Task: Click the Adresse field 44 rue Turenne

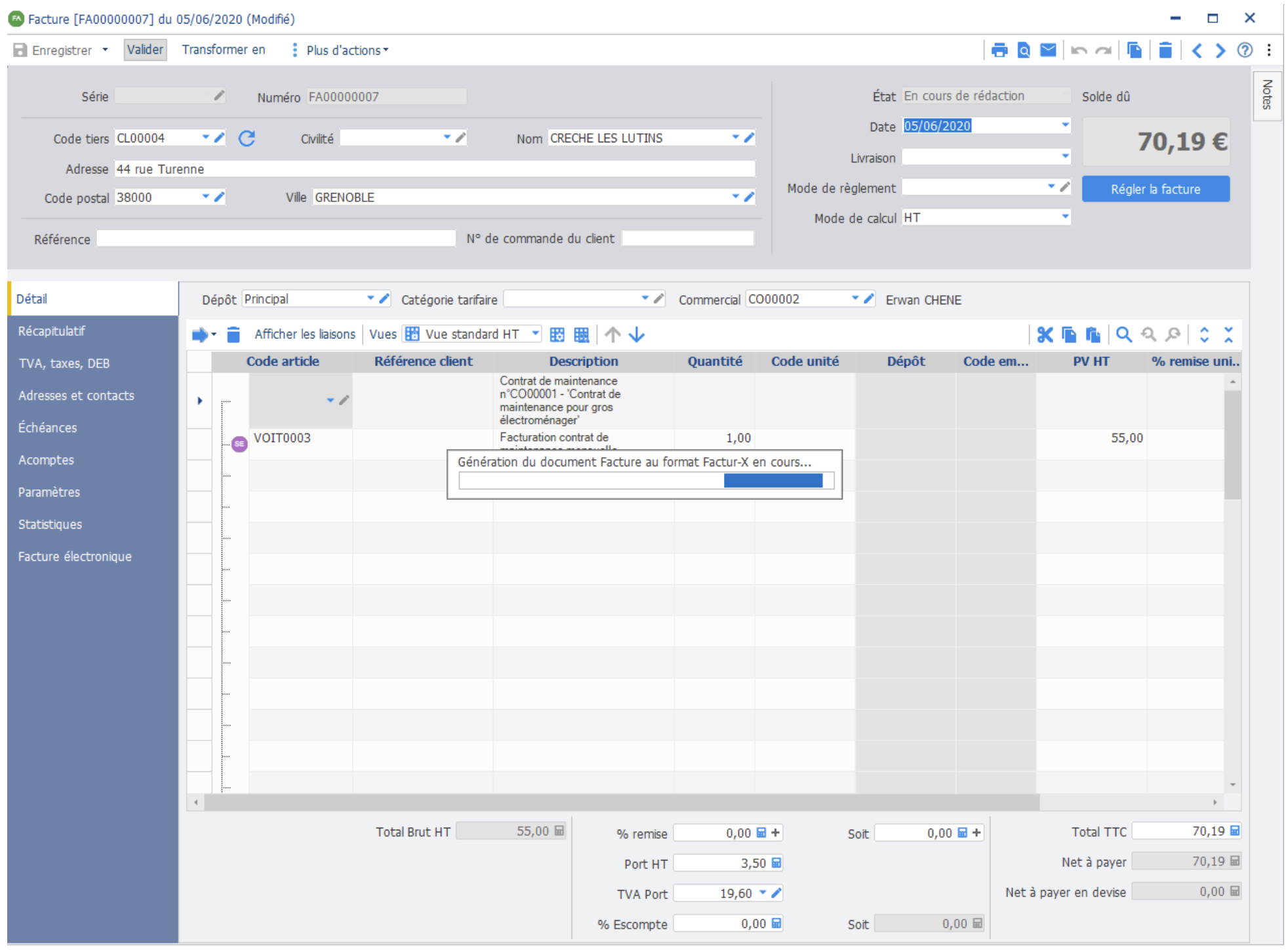Action: [x=435, y=169]
